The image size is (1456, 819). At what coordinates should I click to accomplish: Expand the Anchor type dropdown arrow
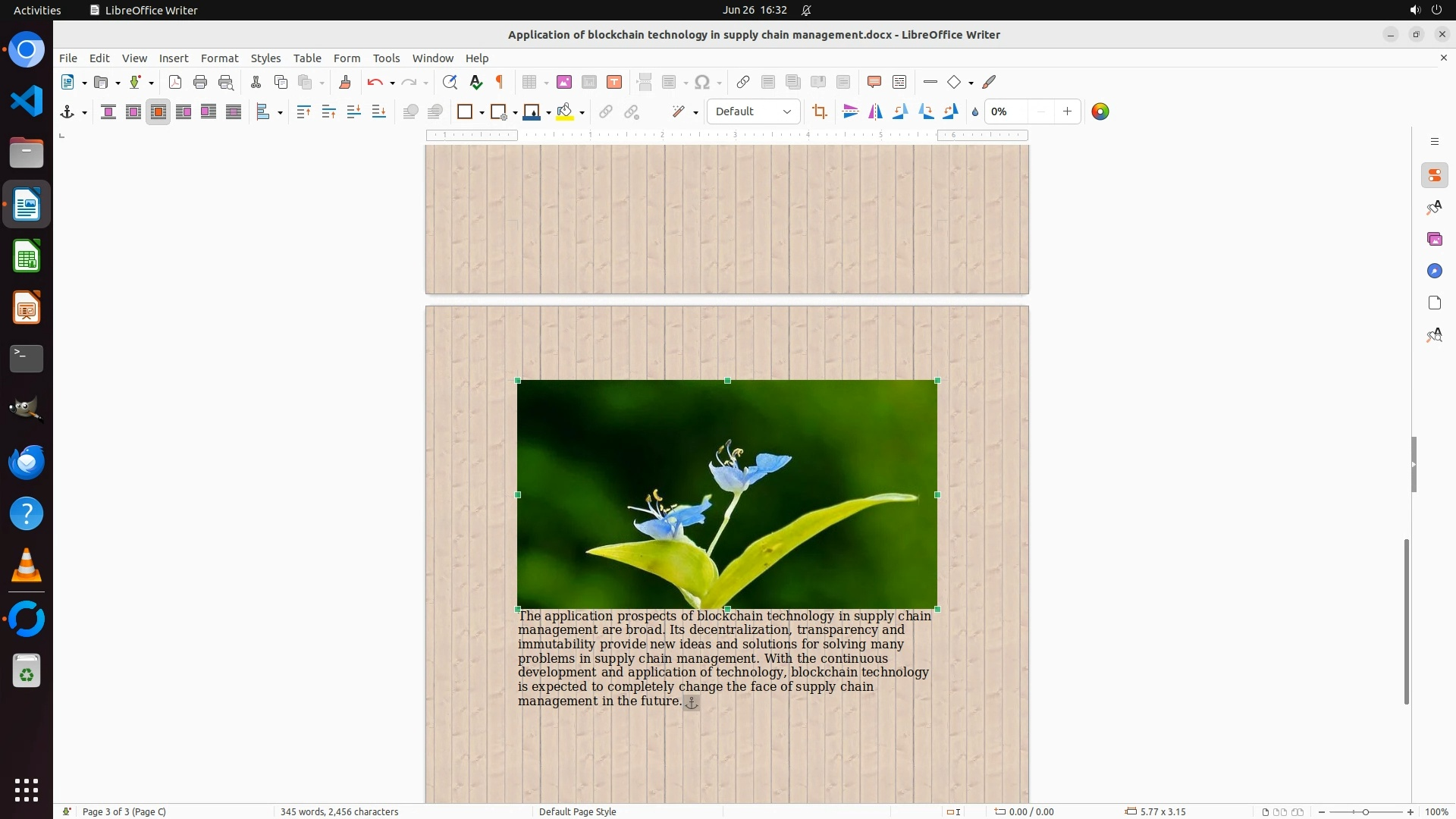coord(84,112)
